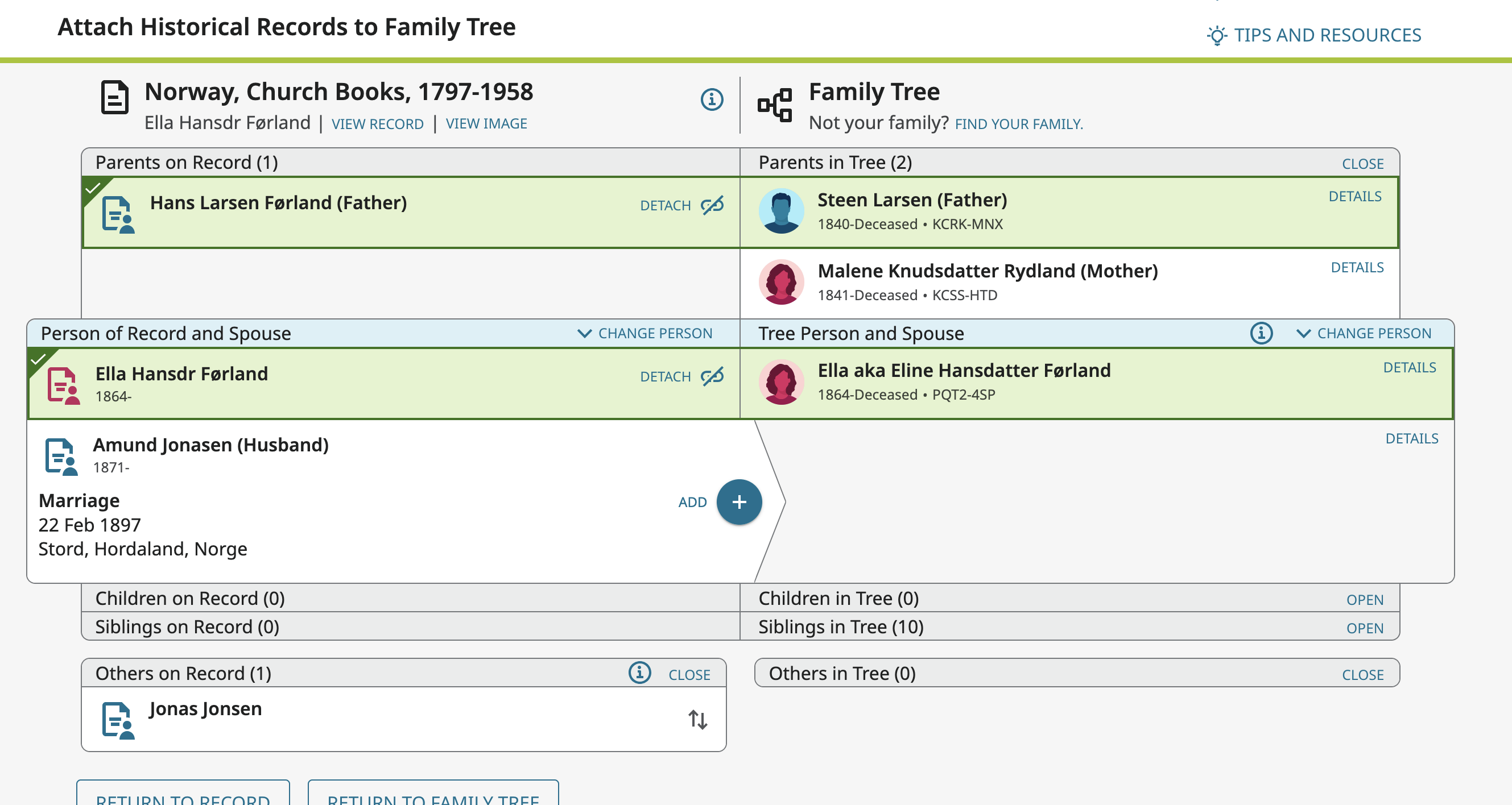
Task: Click the Tips and Resources lightbulb icon
Action: tap(1216, 35)
